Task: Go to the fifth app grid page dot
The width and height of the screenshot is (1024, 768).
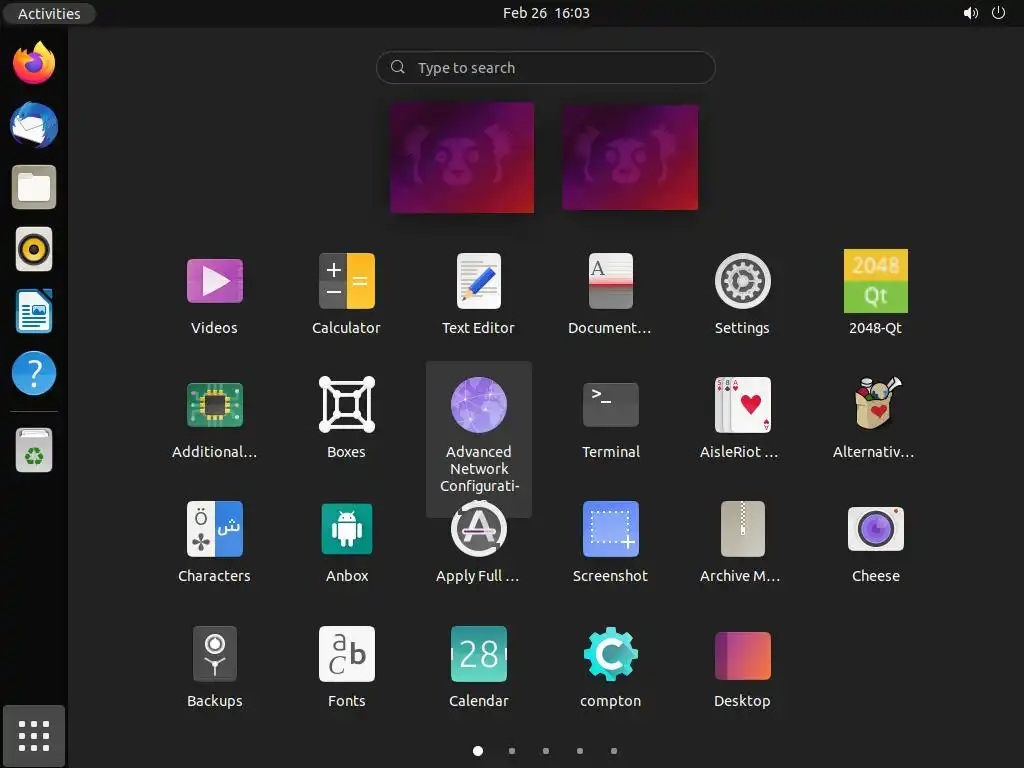Action: 614,751
